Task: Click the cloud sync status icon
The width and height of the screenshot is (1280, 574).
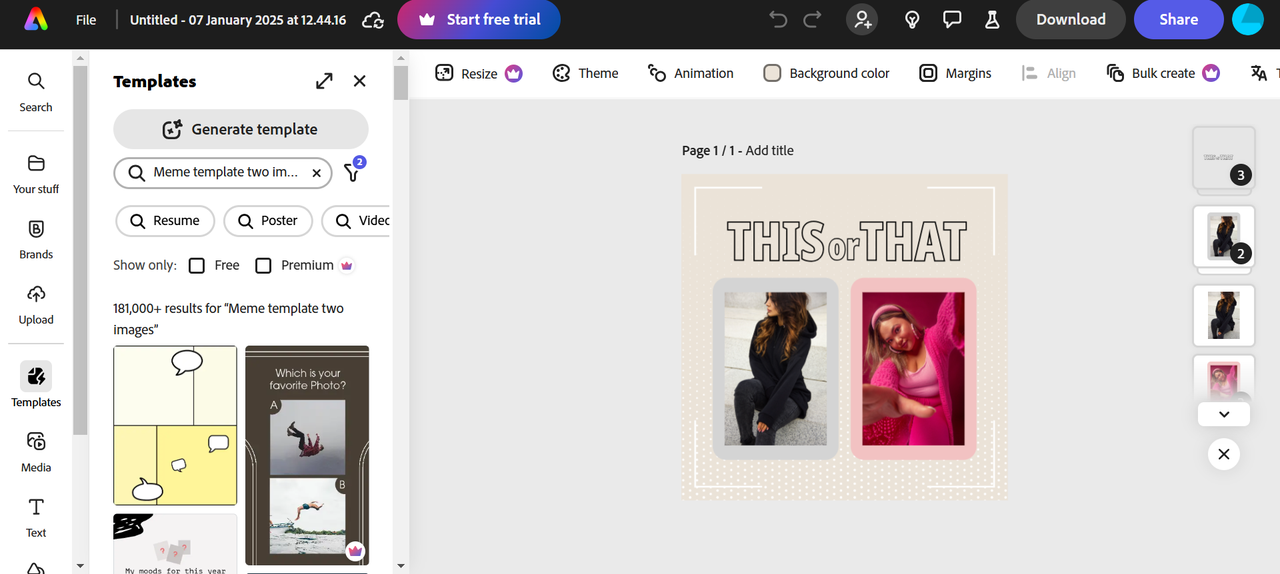Action: pos(372,20)
